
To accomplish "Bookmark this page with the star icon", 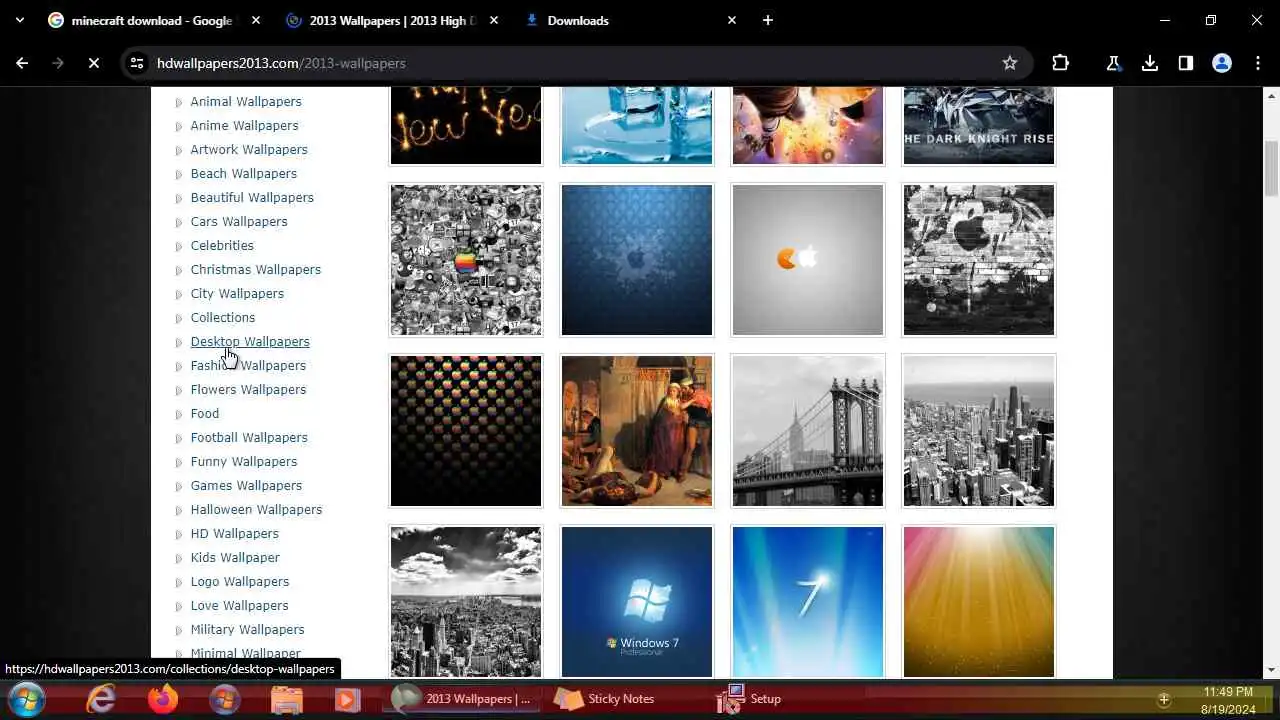I will click(x=1010, y=63).
